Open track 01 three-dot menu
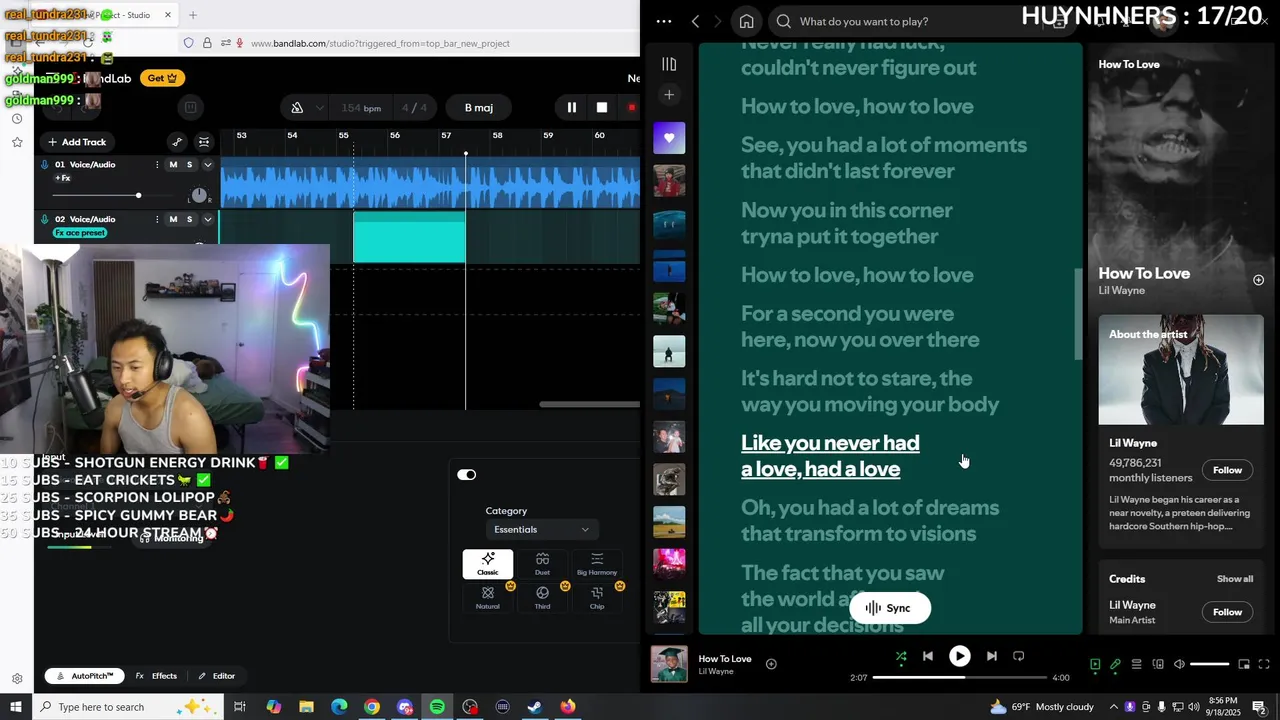Screen dimensions: 1280x720 [x=157, y=165]
